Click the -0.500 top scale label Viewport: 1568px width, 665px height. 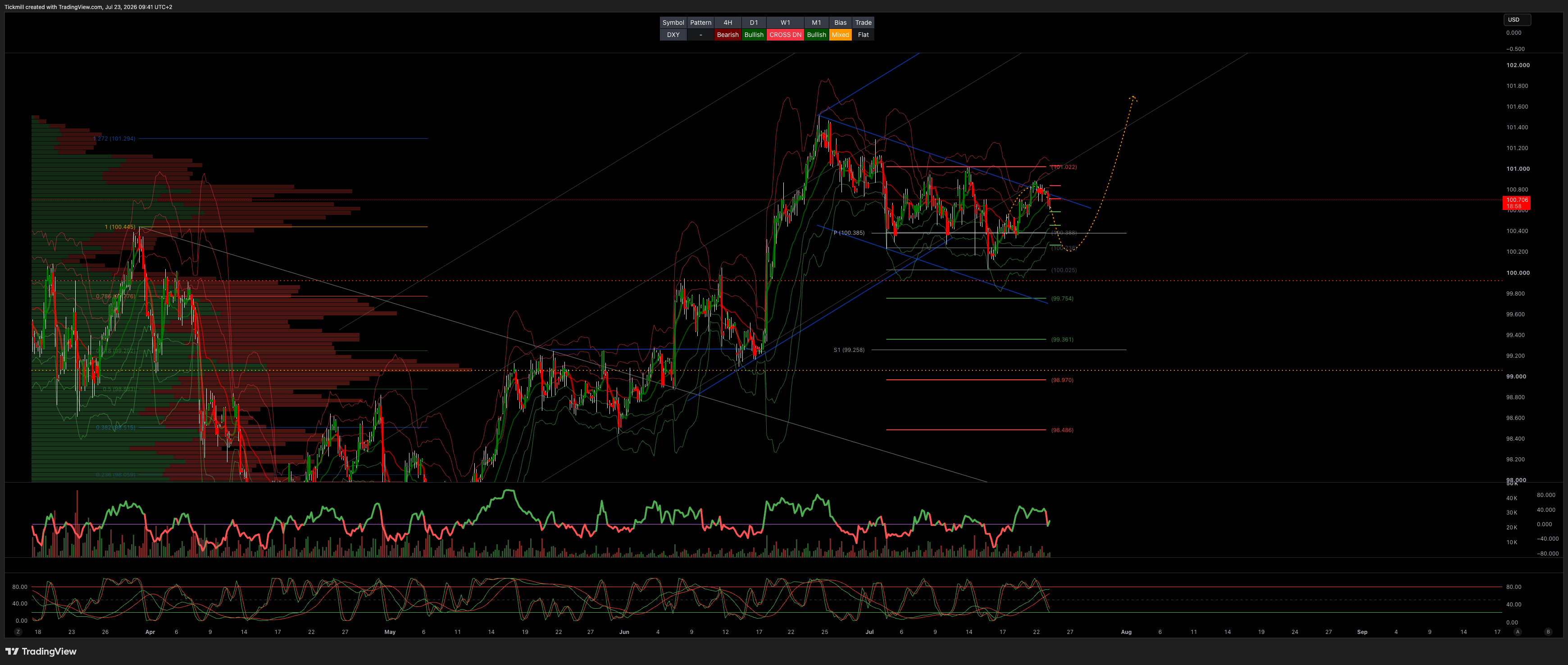point(1516,49)
